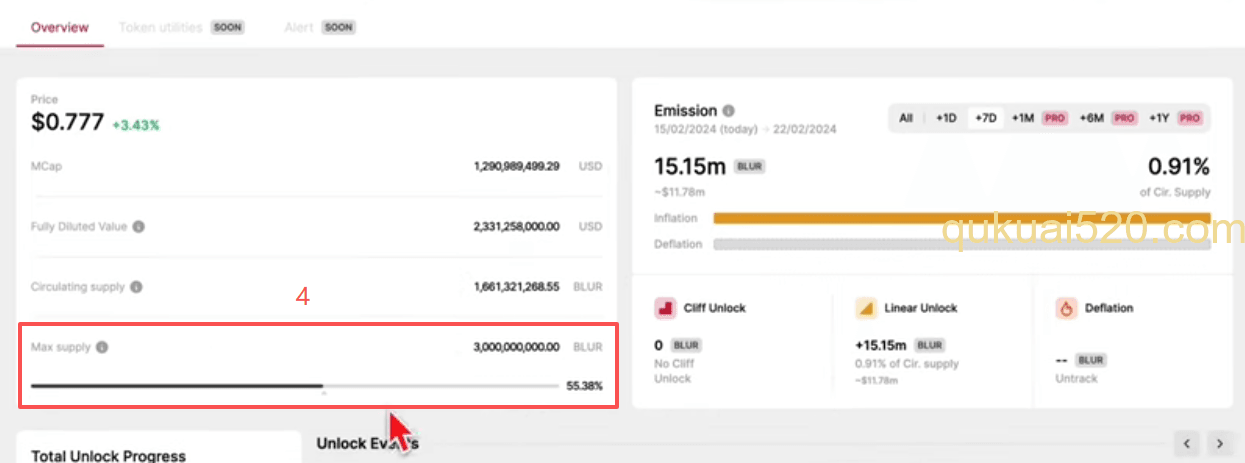Screen dimensions: 1245x463
Task: Click the 3,000,000,000.00 max supply value
Action: [x=516, y=348]
